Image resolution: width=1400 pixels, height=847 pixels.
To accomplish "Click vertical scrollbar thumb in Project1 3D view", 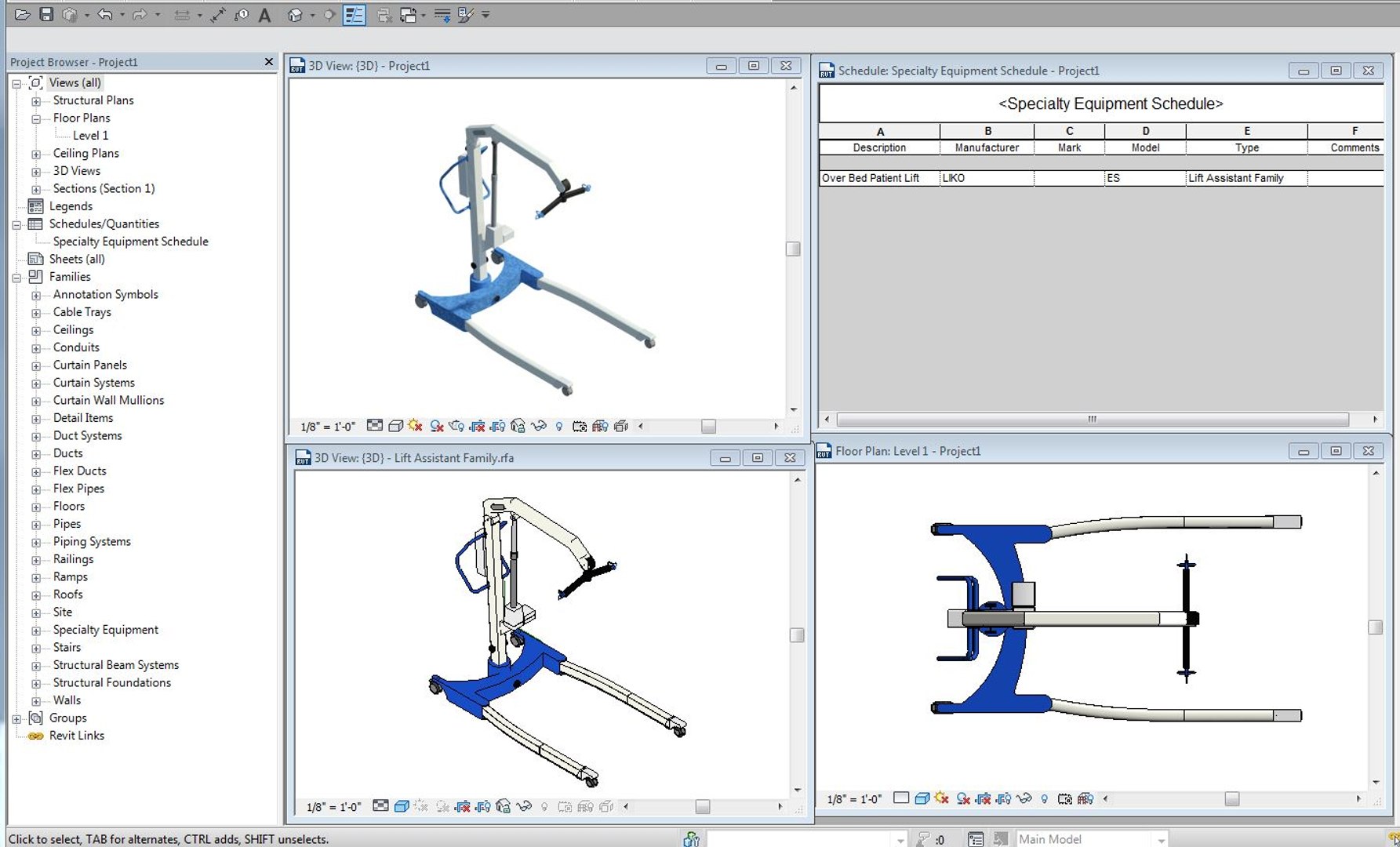I will pos(793,249).
